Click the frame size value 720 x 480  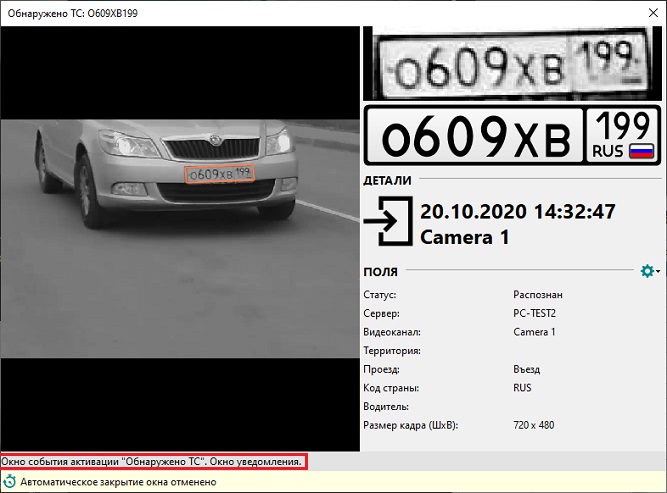coord(533,425)
